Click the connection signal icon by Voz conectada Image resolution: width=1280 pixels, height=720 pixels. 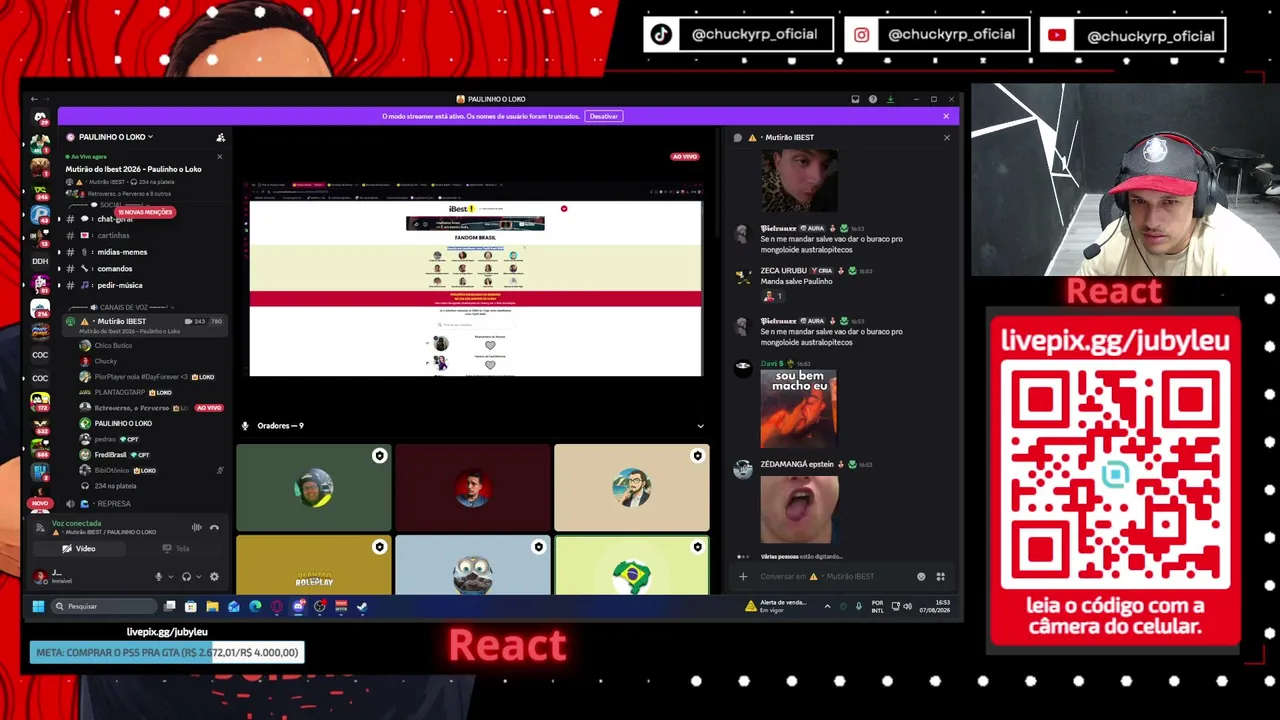[x=40, y=527]
